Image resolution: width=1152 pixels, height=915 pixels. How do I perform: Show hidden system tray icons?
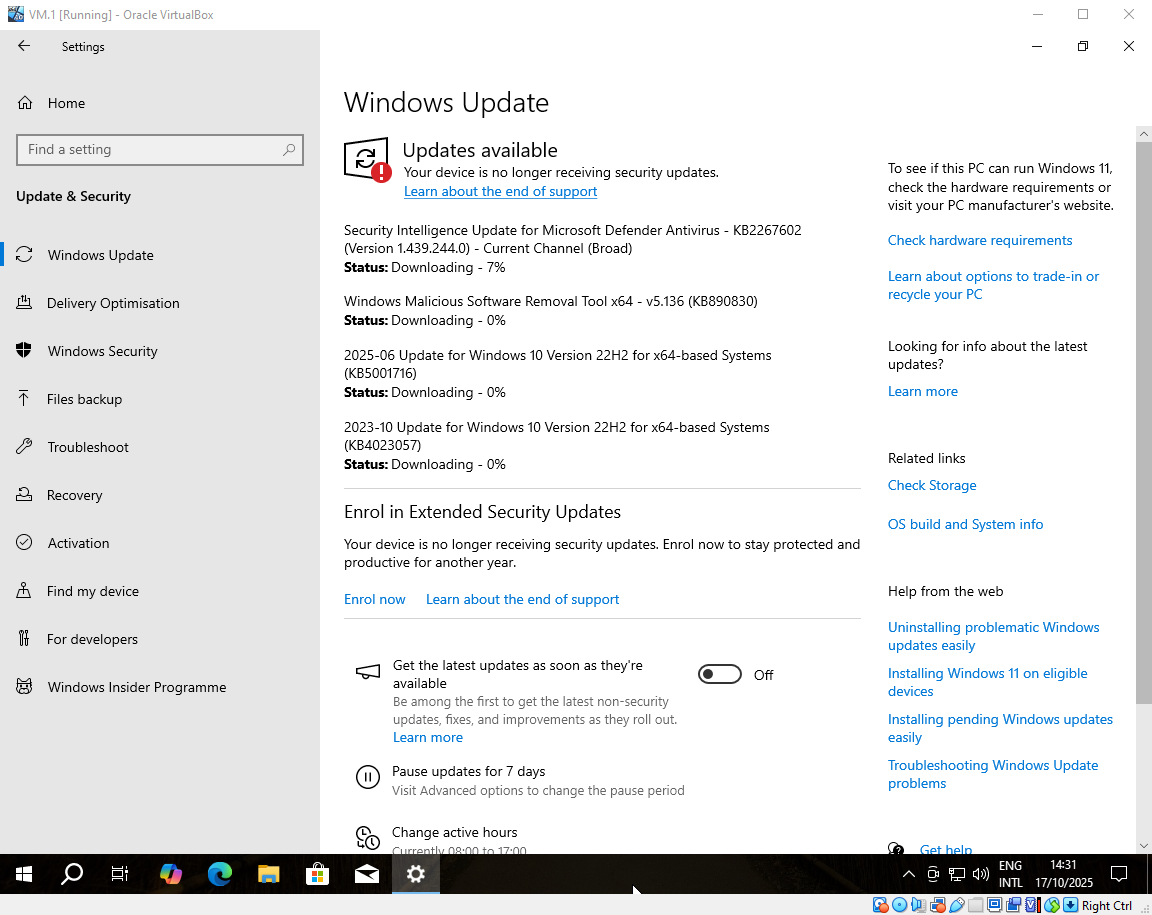[x=909, y=874]
